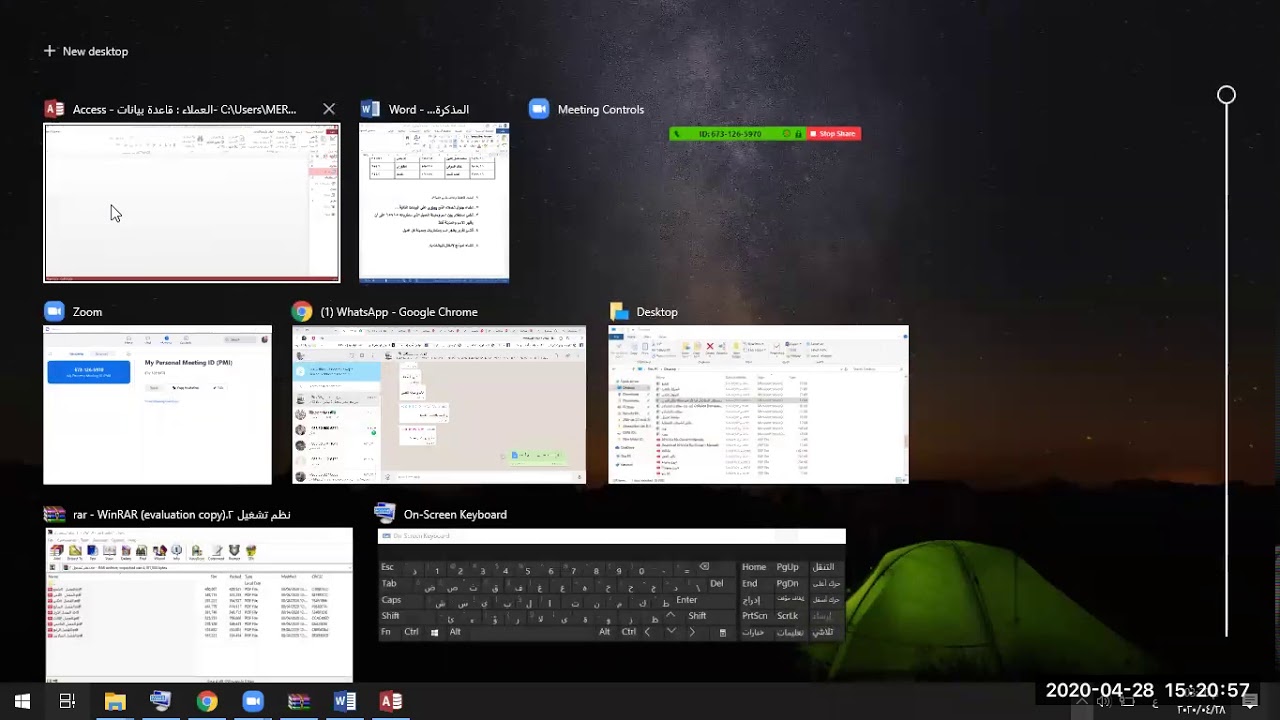The image size is (1280, 720).
Task: Select the Zoom Meeting Controls window
Action: [x=765, y=134]
